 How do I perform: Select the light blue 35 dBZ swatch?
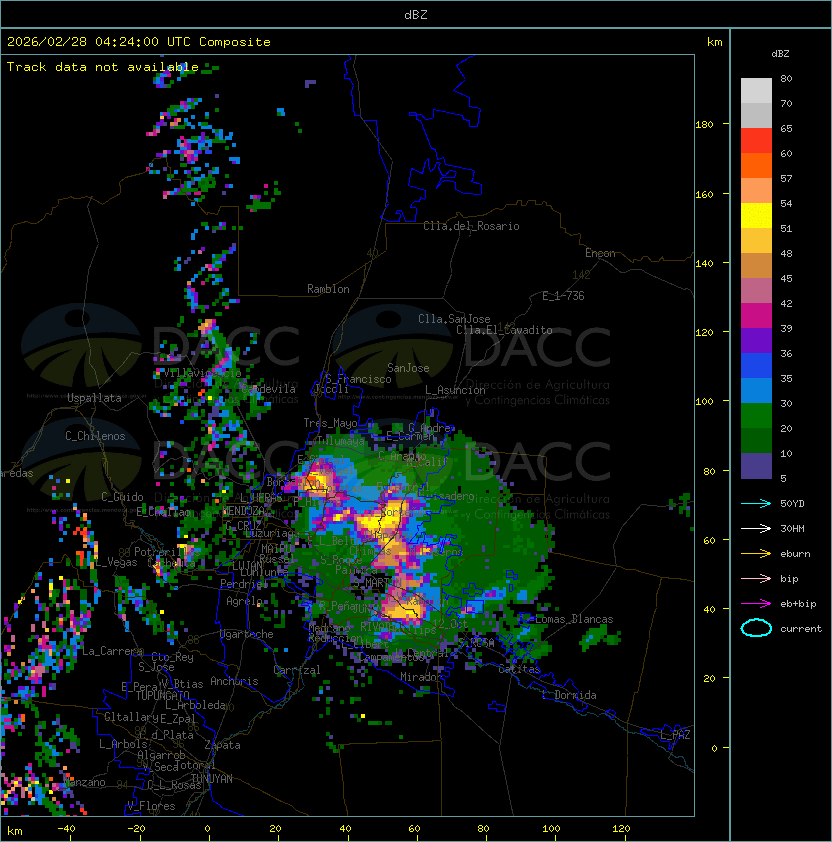756,391
